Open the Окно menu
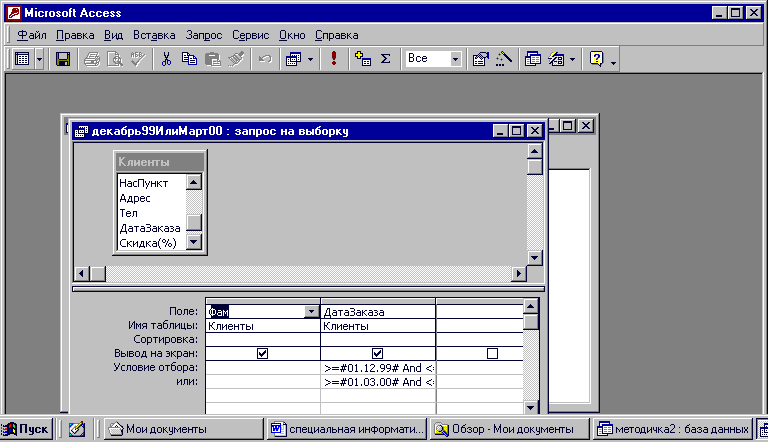This screenshot has height=442, width=768. point(292,35)
